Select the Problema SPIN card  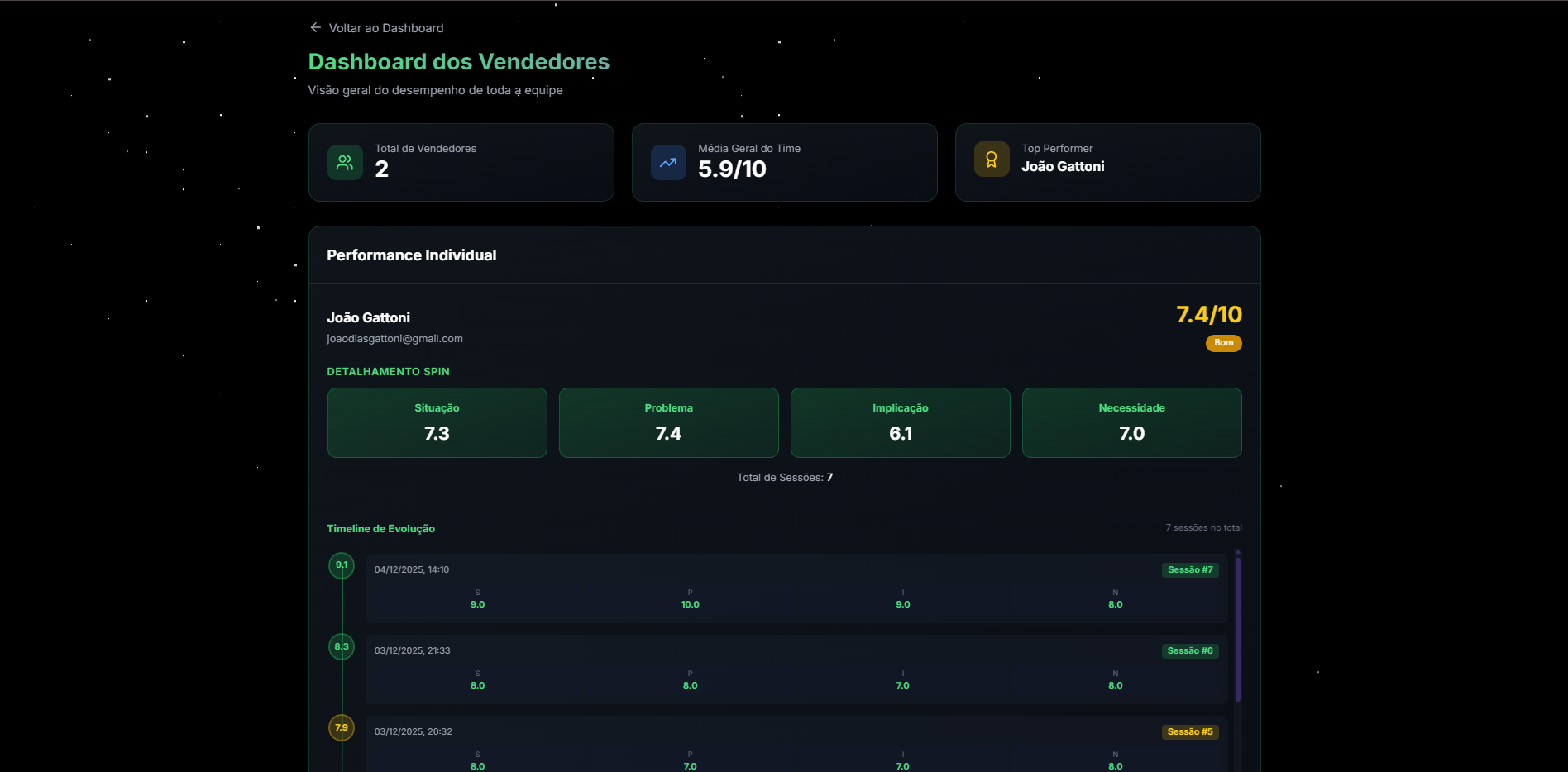(x=668, y=422)
